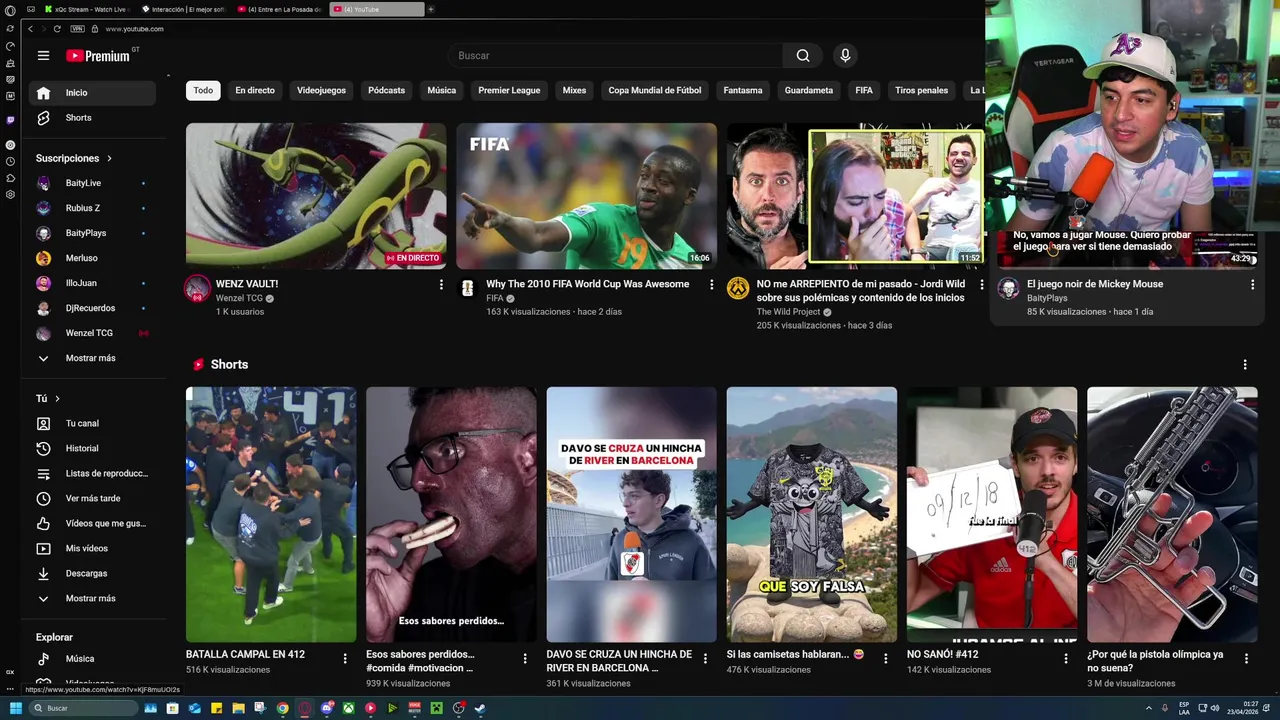This screenshot has width=1280, height=720.
Task: Expand the Suscripciones section chevron
Action: (109, 158)
